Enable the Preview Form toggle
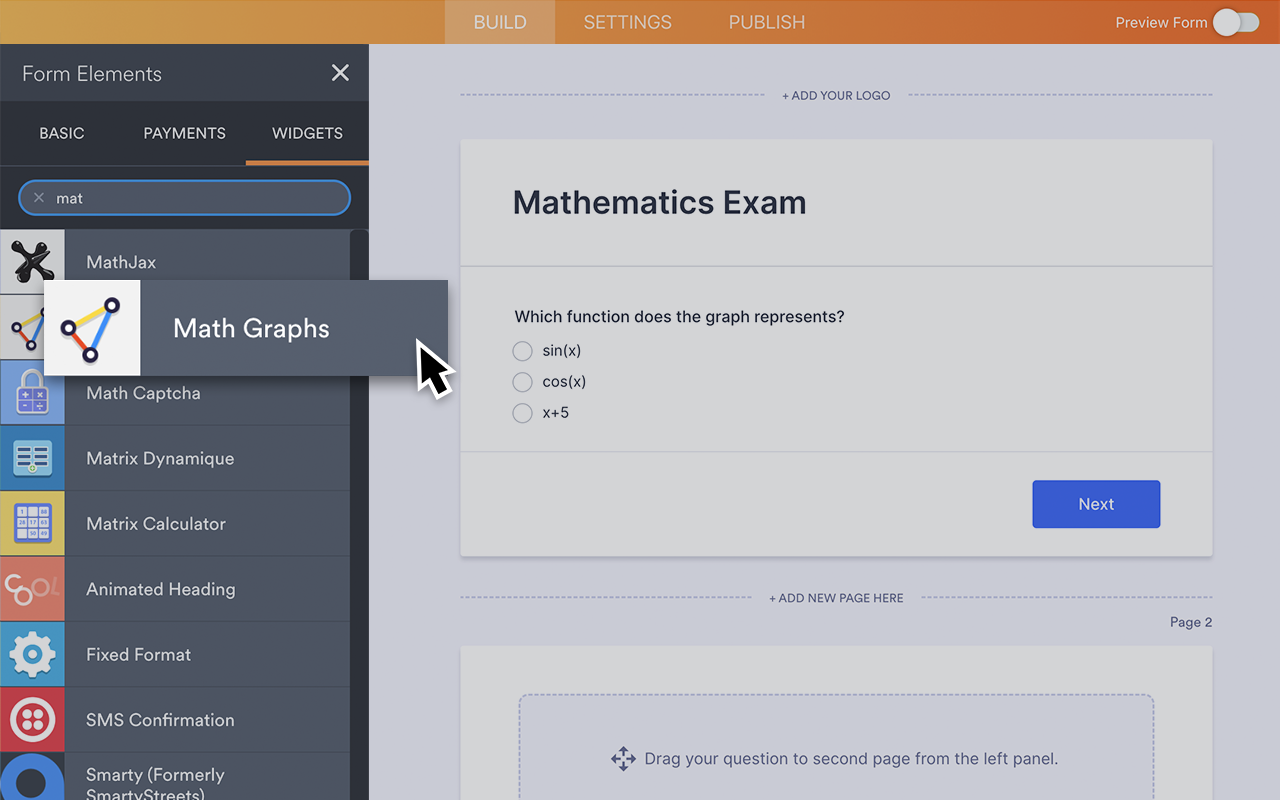 coord(1236,22)
